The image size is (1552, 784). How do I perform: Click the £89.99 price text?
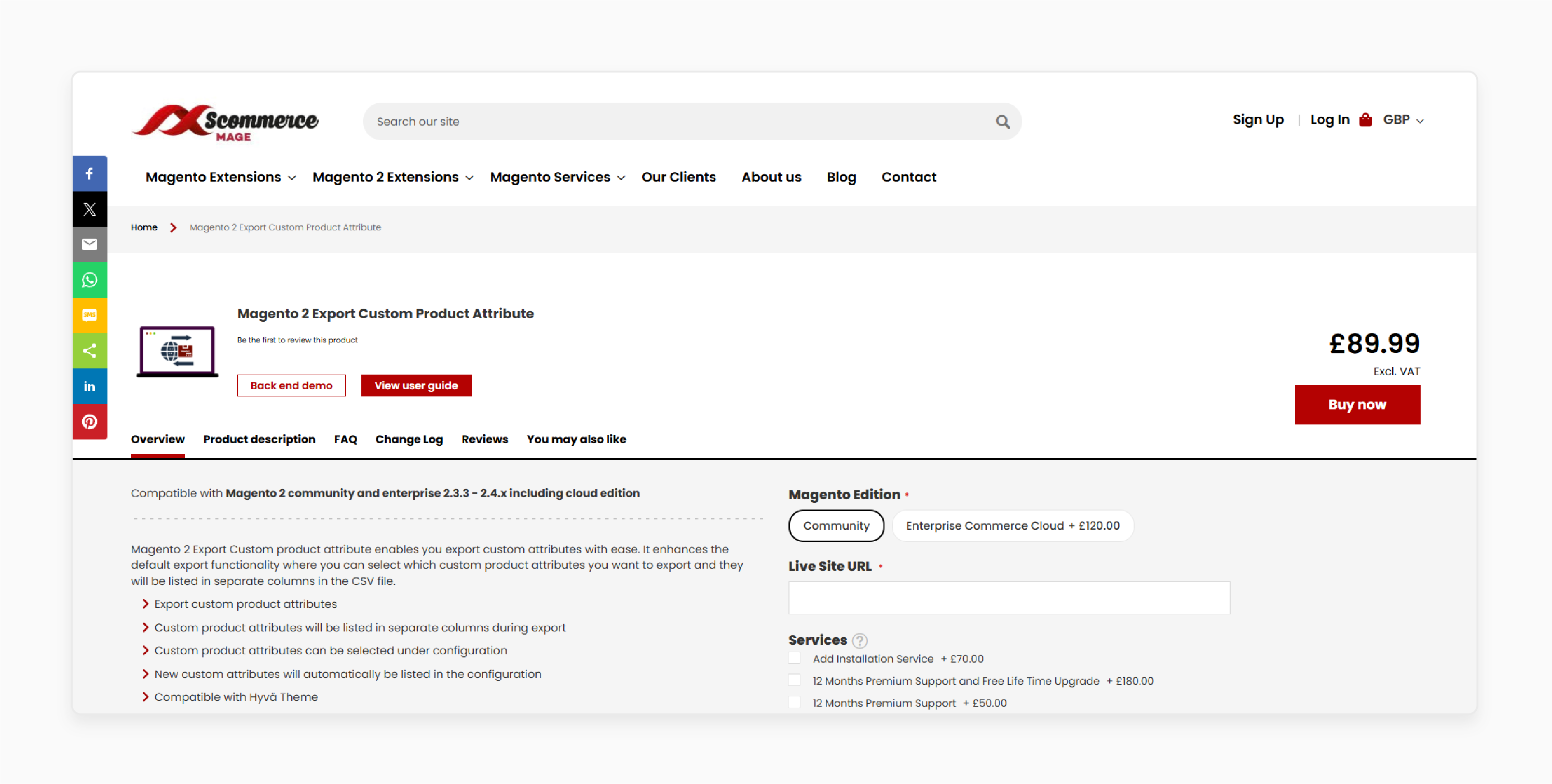click(x=1374, y=344)
